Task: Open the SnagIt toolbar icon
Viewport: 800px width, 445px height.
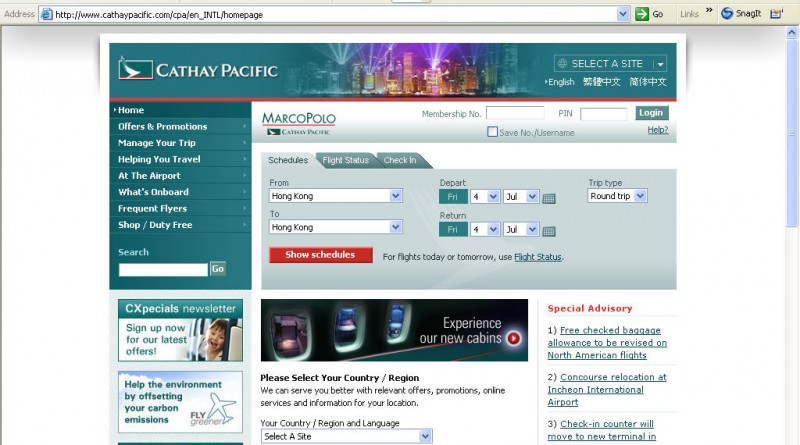Action: pyautogui.click(x=727, y=14)
